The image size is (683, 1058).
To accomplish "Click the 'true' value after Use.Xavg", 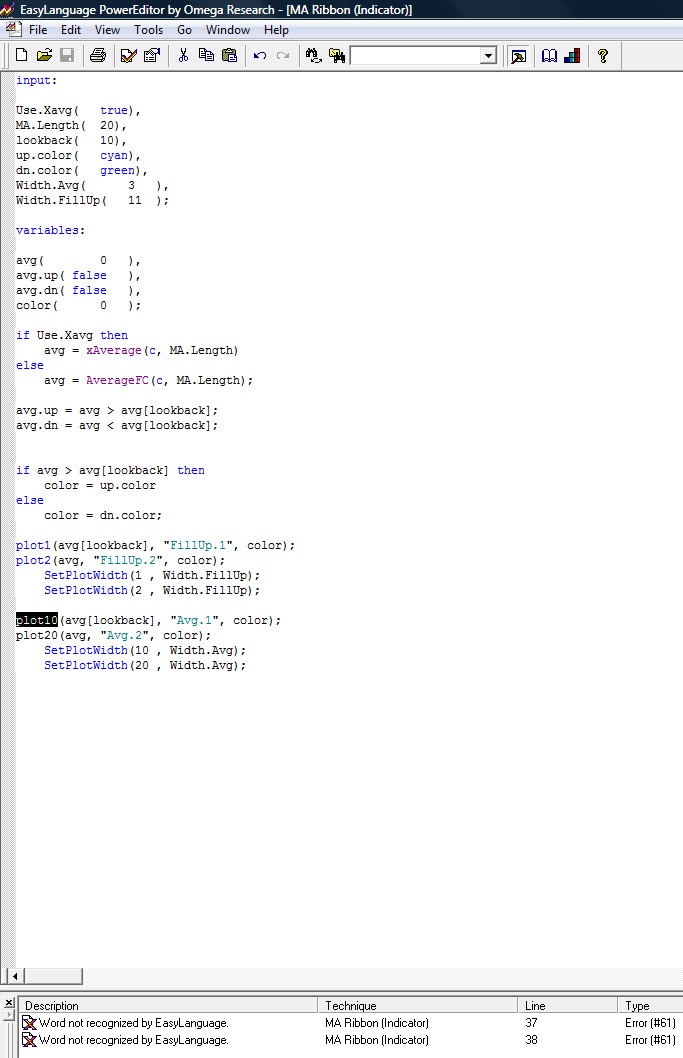I will pyautogui.click(x=113, y=110).
